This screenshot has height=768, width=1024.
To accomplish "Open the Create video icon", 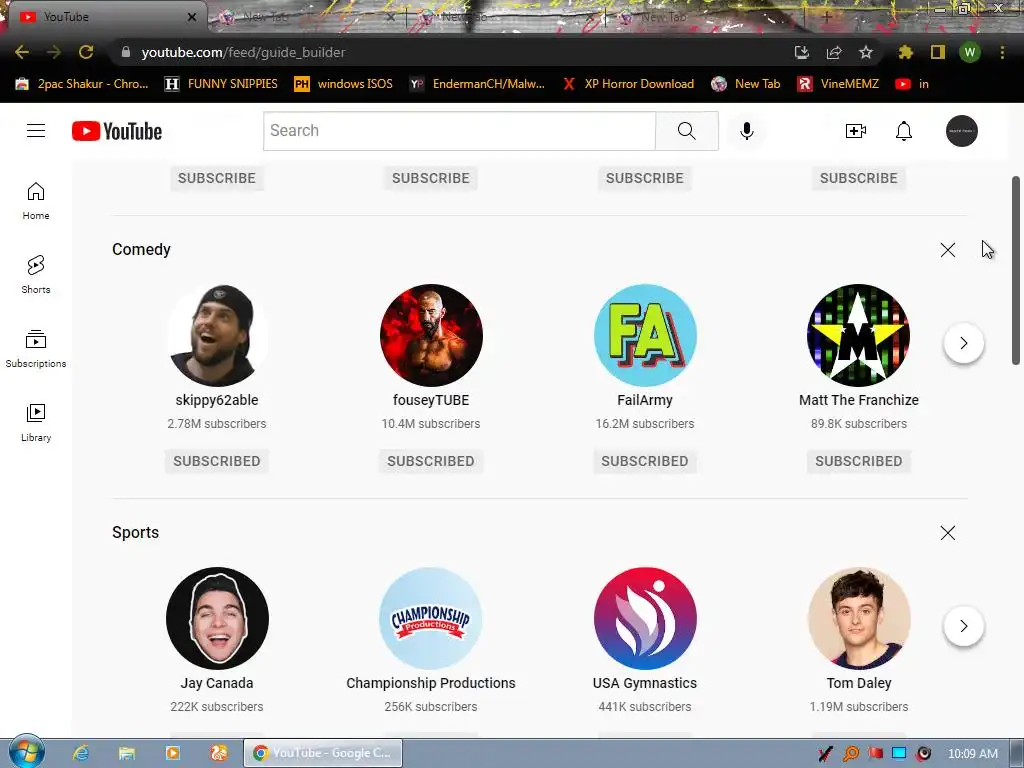I will [856, 131].
